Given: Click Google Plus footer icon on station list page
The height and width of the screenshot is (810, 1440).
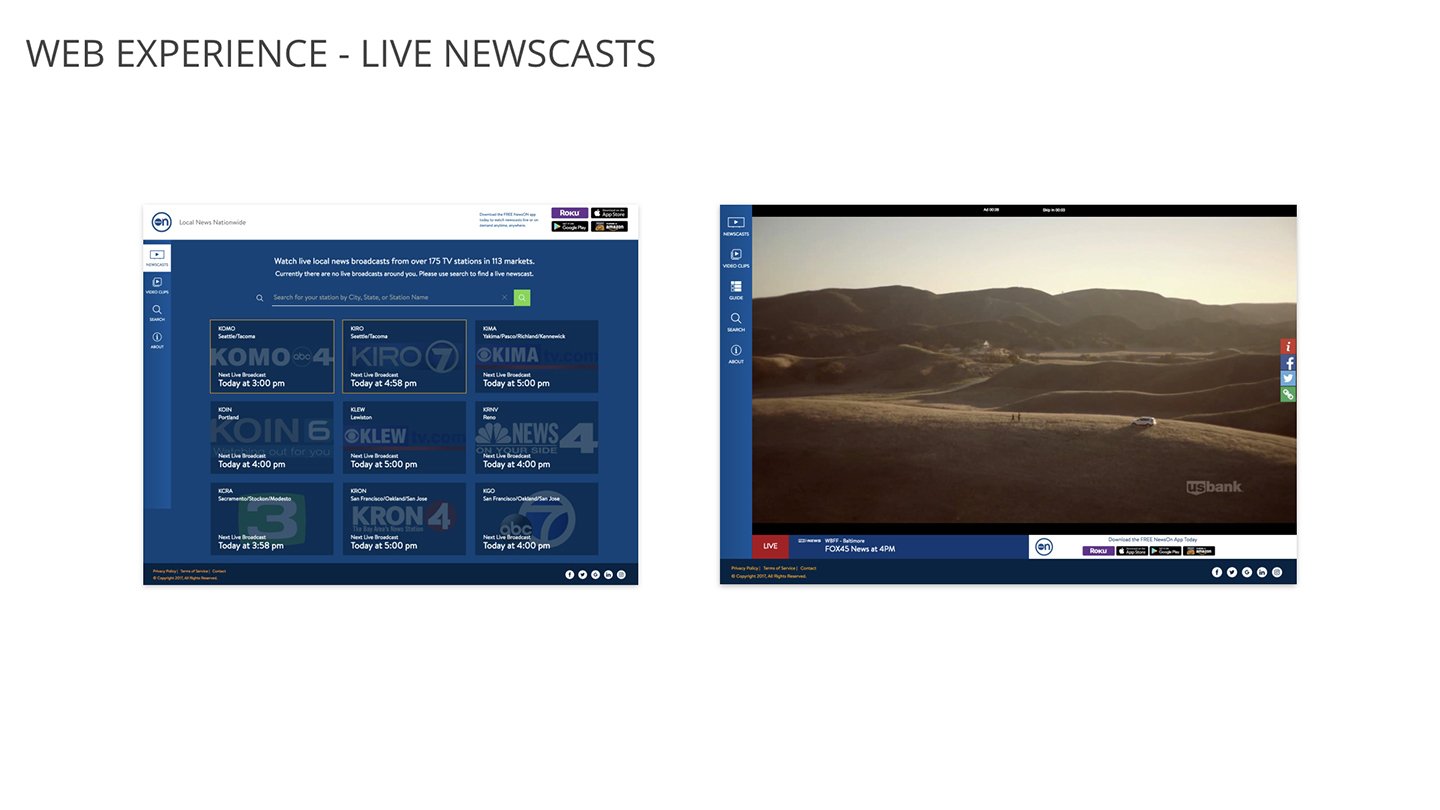Looking at the screenshot, I should pyautogui.click(x=595, y=574).
